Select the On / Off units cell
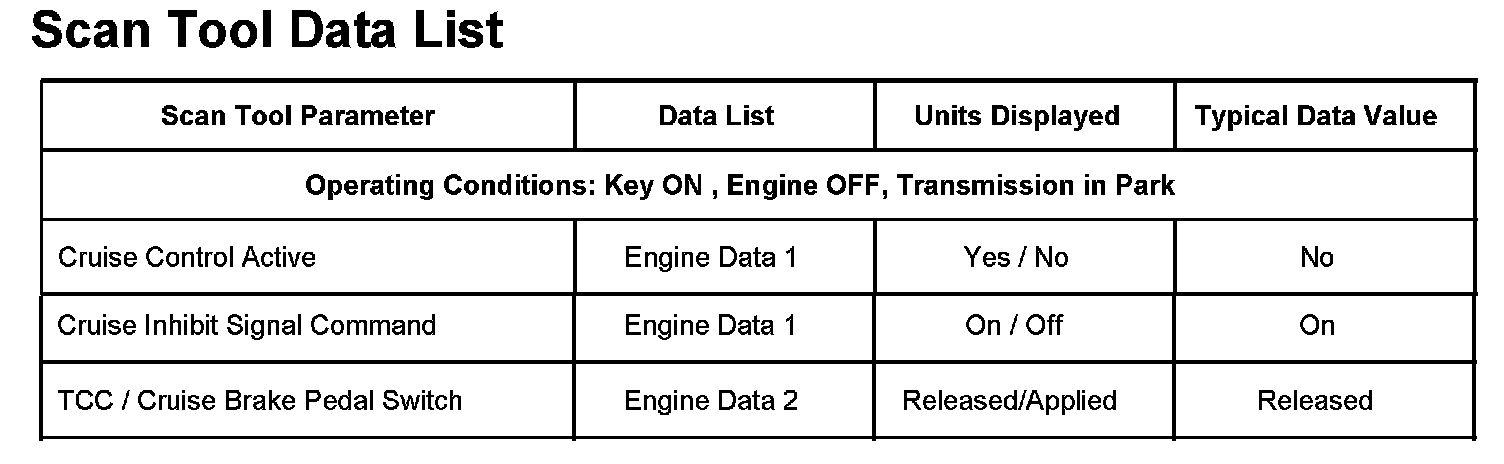 1014,326
